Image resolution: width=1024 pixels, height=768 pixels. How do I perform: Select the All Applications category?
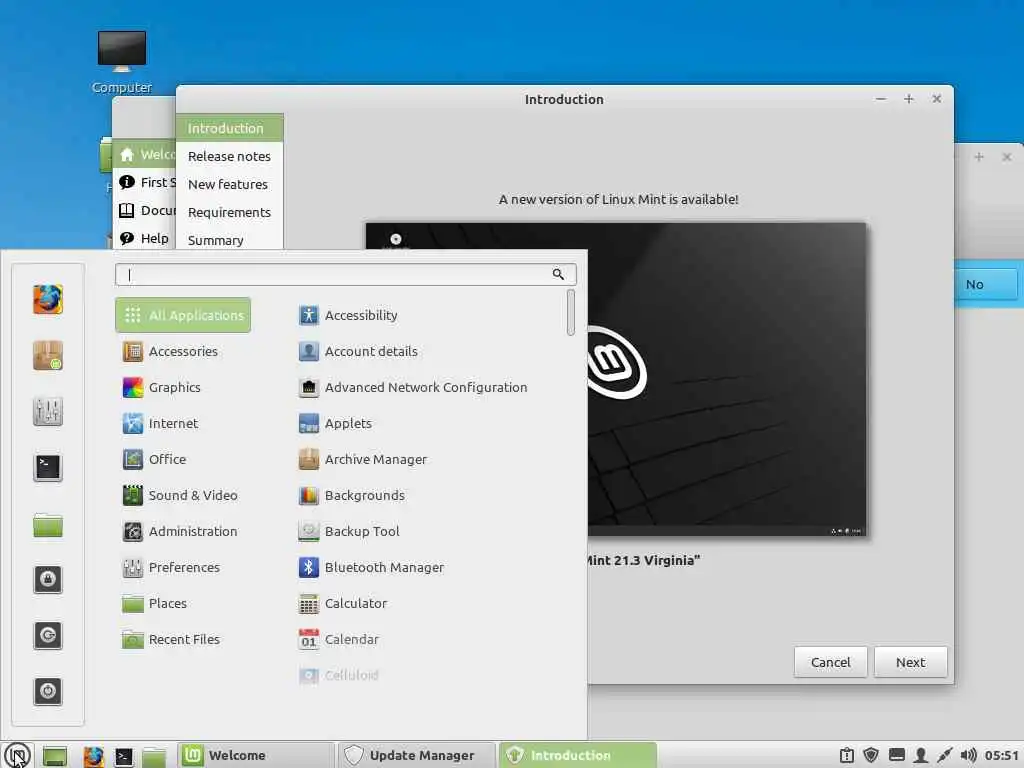click(183, 315)
